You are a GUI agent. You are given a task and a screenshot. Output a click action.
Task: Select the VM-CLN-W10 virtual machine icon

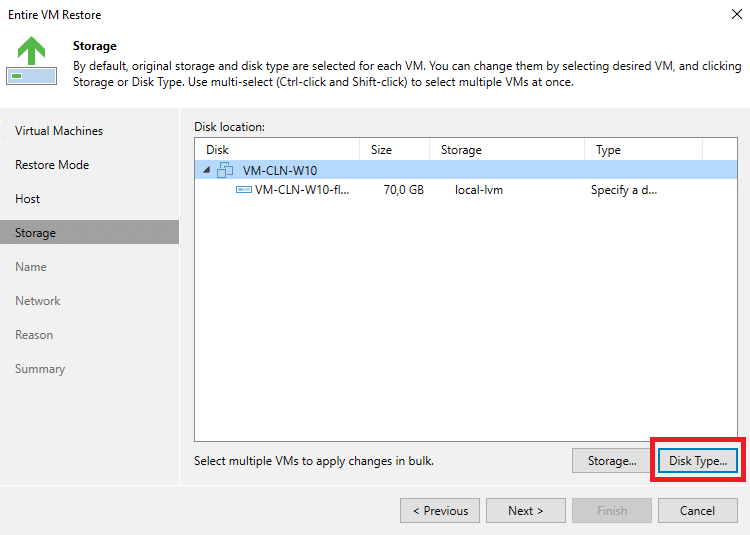(x=225, y=170)
